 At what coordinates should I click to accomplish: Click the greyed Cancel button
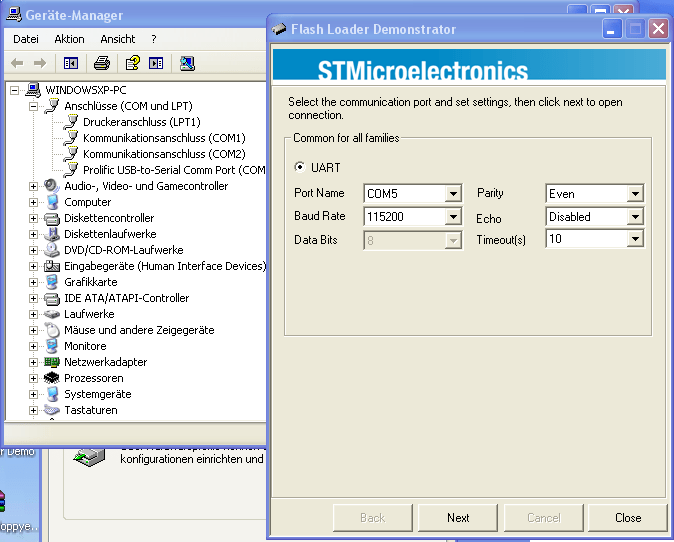click(x=543, y=518)
